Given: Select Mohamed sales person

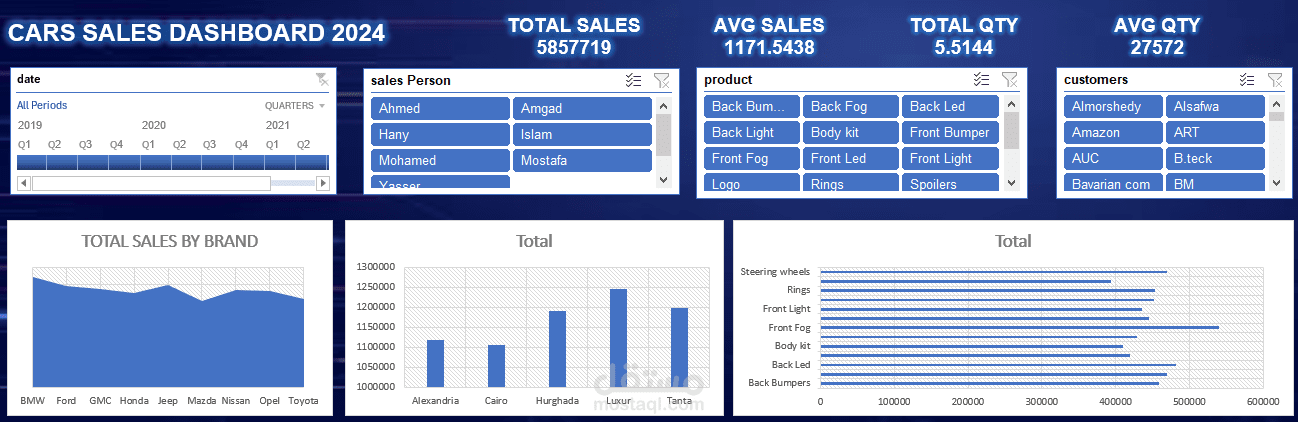Looking at the screenshot, I should pyautogui.click(x=440, y=160).
